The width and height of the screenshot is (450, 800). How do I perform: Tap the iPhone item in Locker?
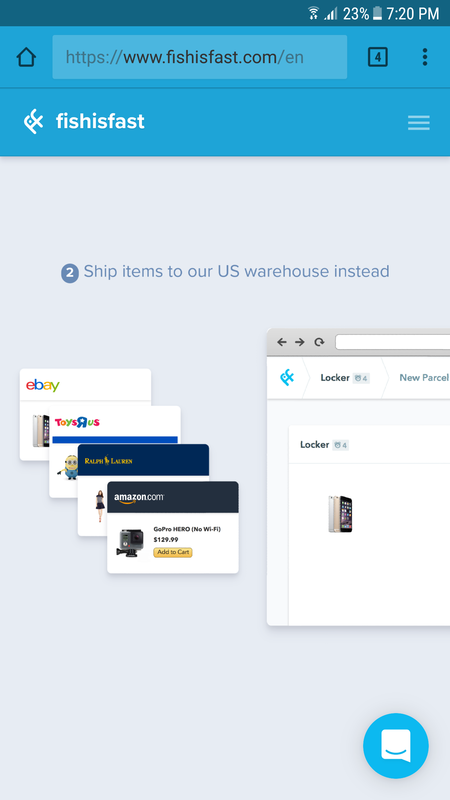click(340, 514)
